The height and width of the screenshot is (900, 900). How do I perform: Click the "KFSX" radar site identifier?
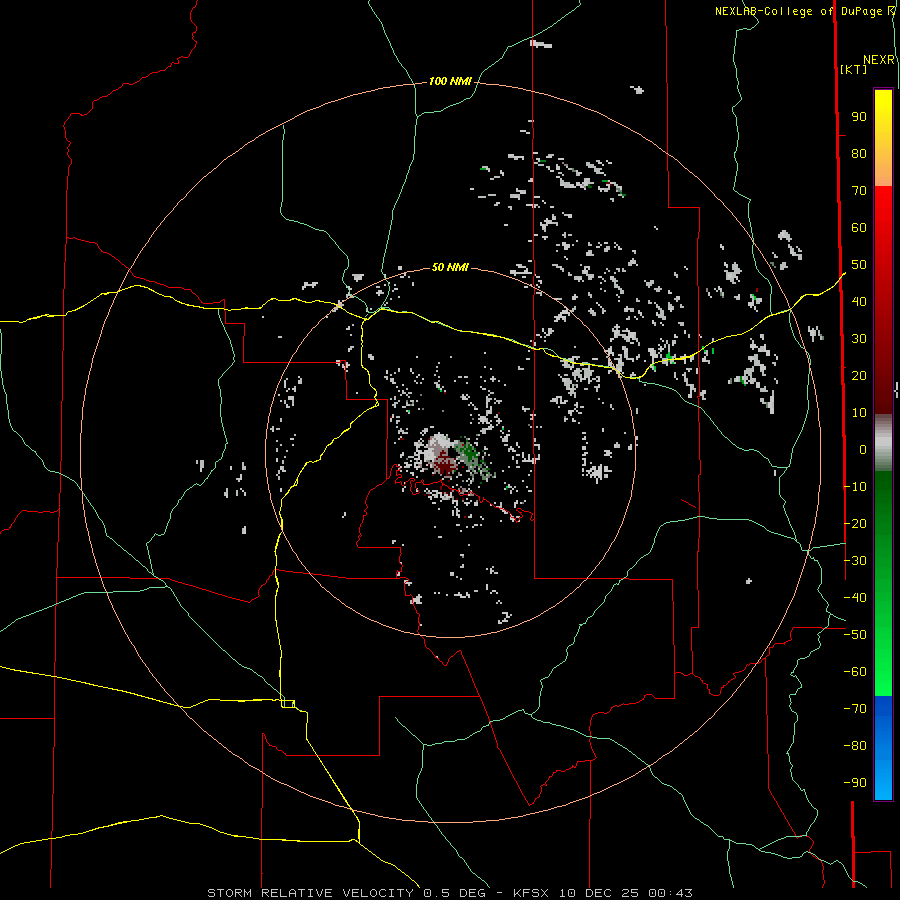click(x=531, y=893)
